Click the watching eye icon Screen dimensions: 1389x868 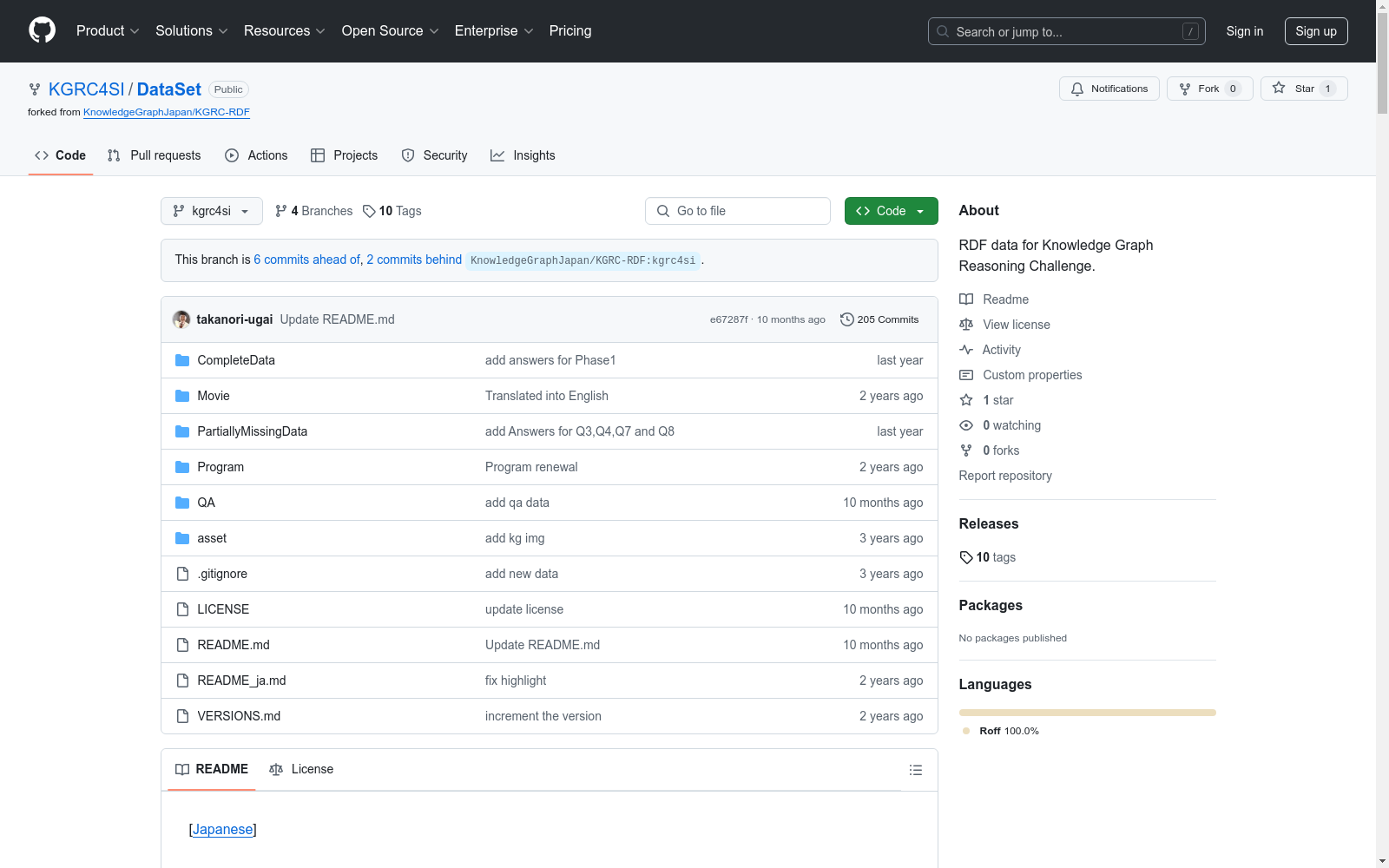(x=966, y=425)
